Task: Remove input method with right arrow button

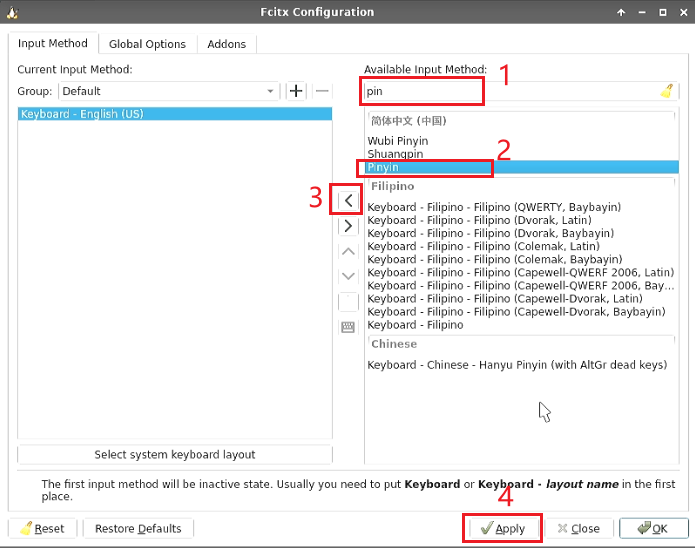Action: (348, 226)
